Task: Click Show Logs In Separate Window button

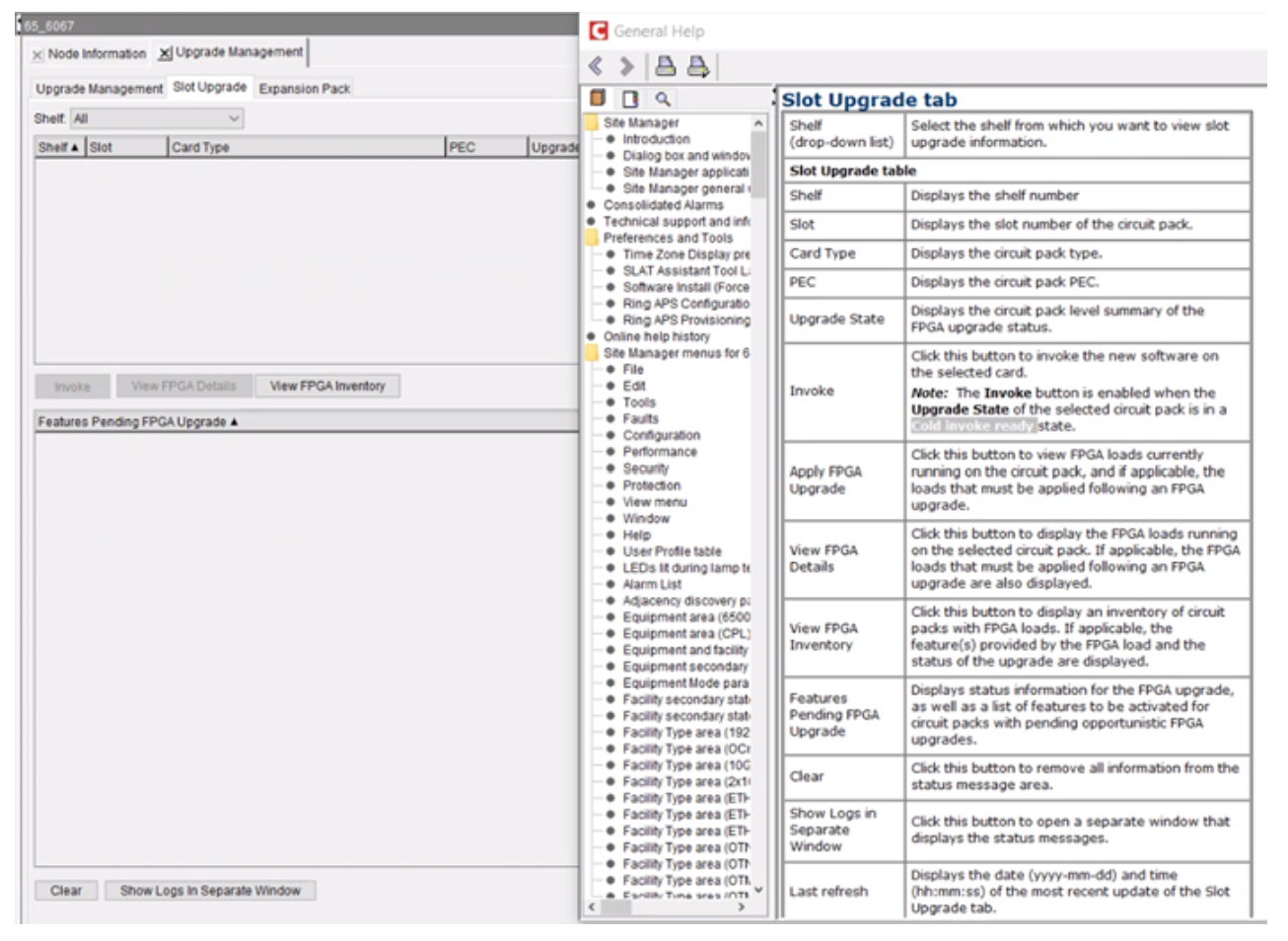Action: pyautogui.click(x=210, y=891)
